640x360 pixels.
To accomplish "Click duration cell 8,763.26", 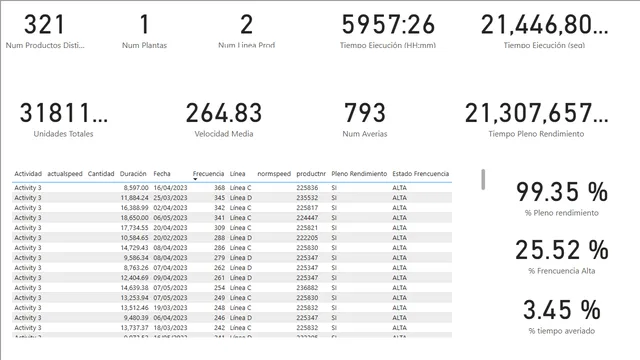I will [x=136, y=268].
